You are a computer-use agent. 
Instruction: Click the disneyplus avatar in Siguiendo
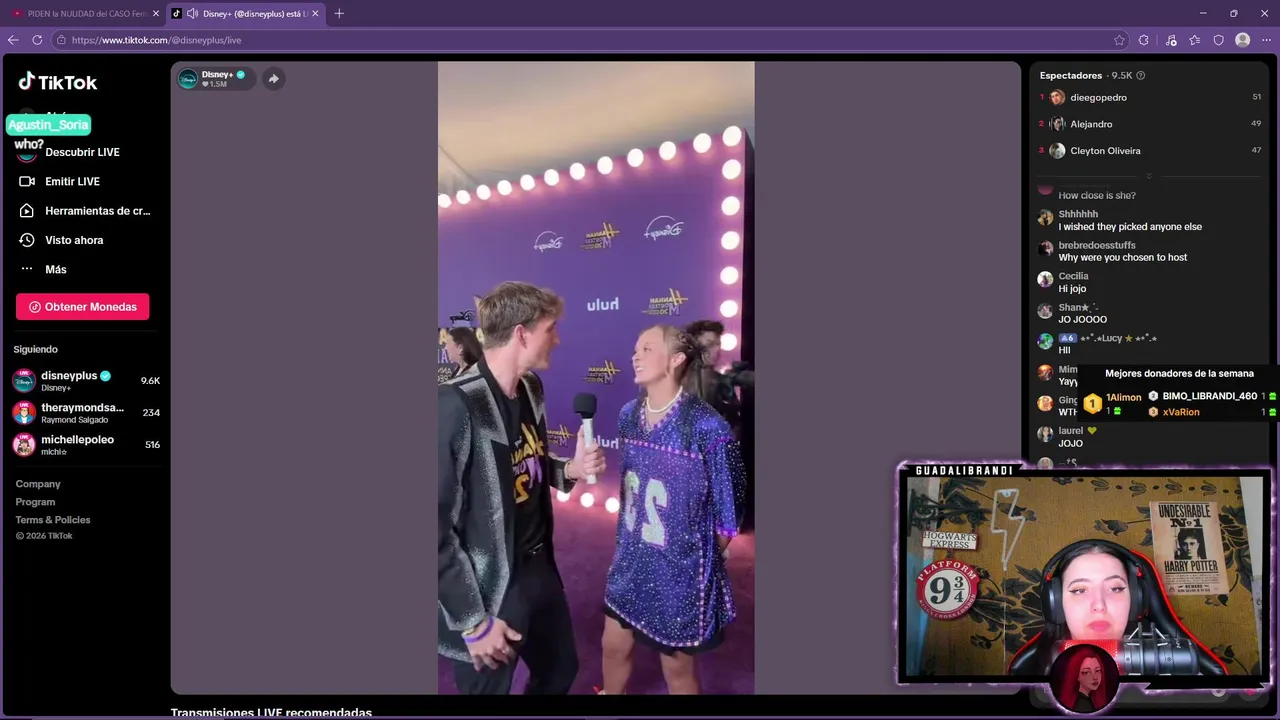pos(24,381)
